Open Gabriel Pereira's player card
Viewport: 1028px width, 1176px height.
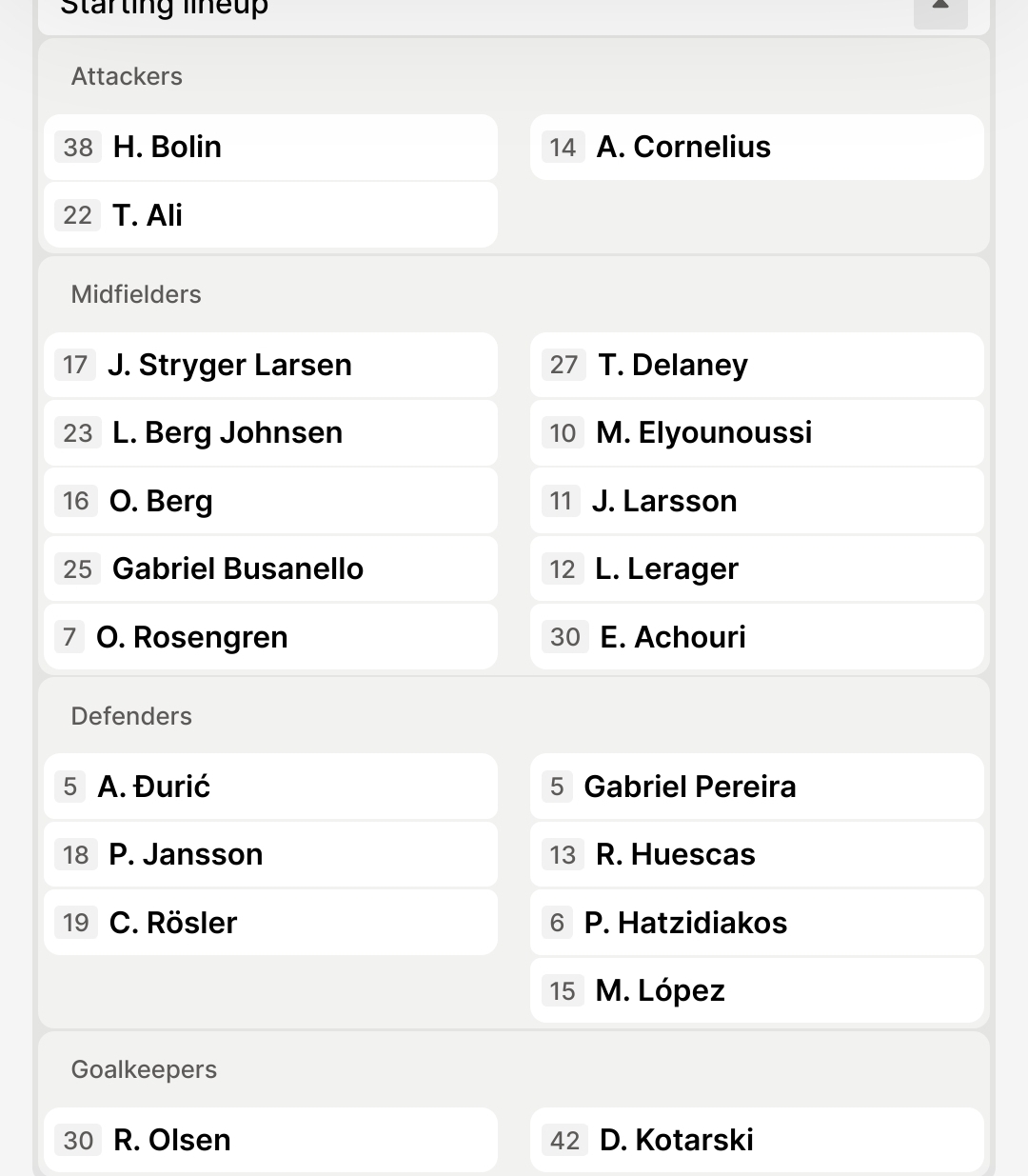point(757,787)
